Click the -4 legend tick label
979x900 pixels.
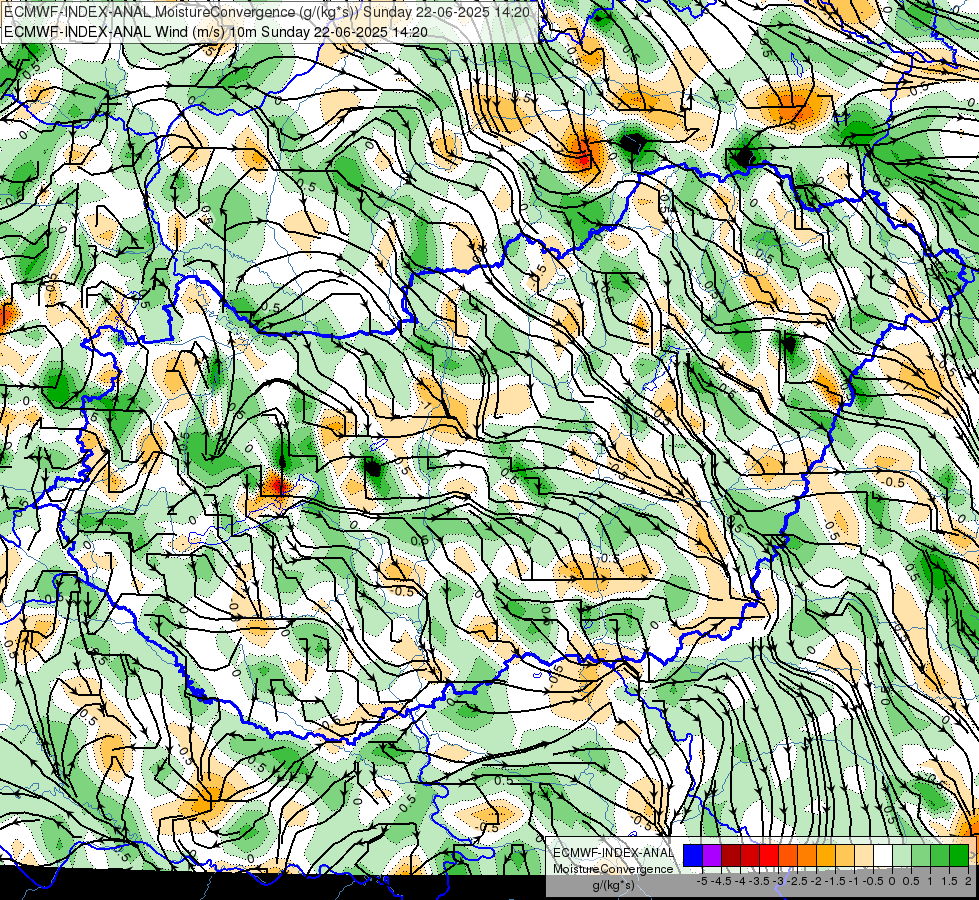tap(741, 881)
